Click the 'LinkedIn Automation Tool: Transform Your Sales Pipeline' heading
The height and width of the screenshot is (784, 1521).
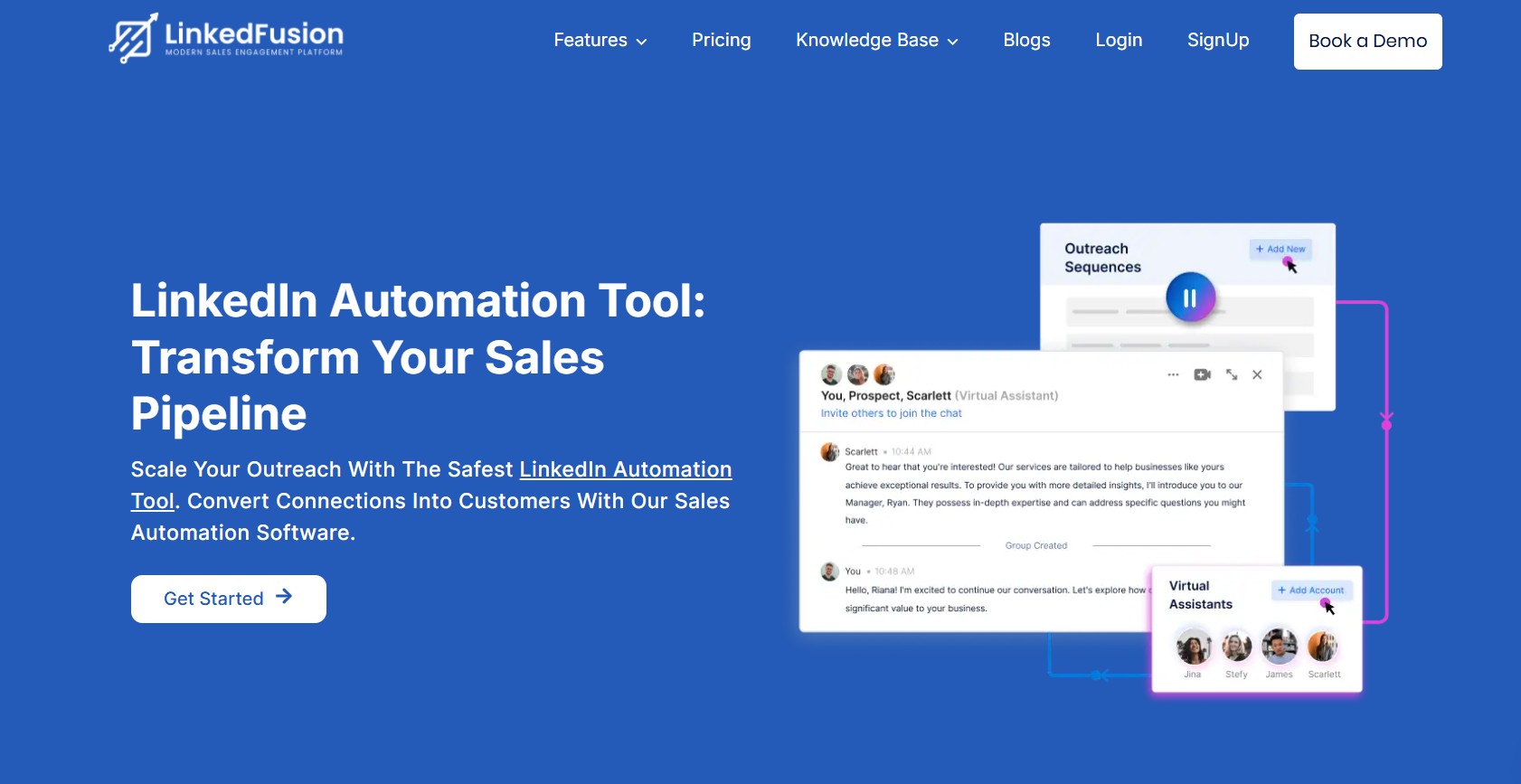(x=418, y=357)
